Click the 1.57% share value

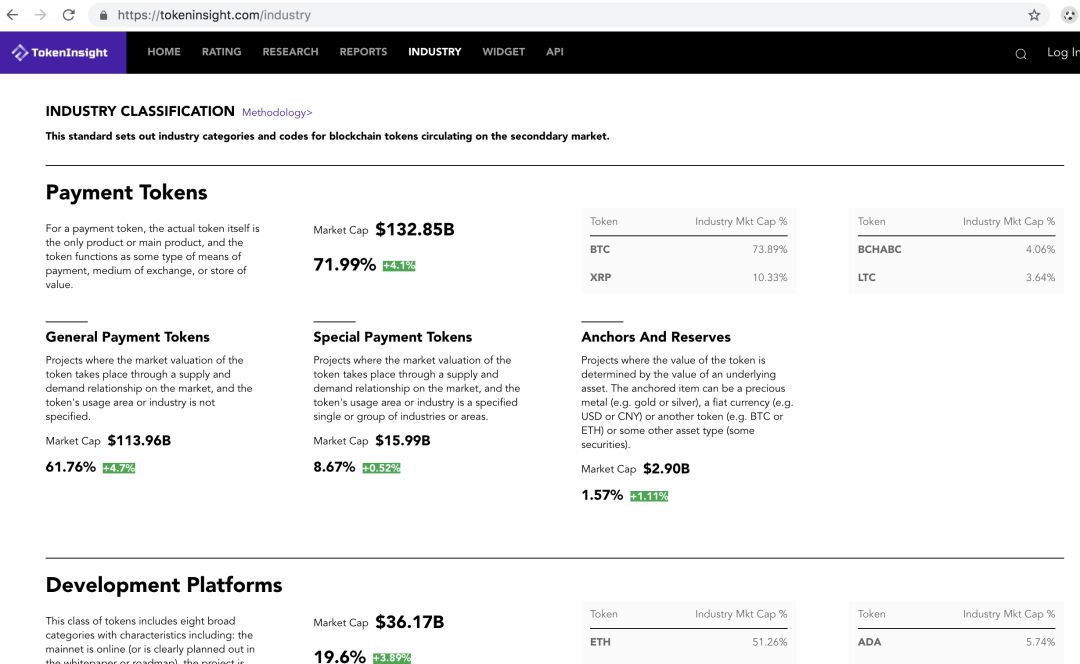602,495
